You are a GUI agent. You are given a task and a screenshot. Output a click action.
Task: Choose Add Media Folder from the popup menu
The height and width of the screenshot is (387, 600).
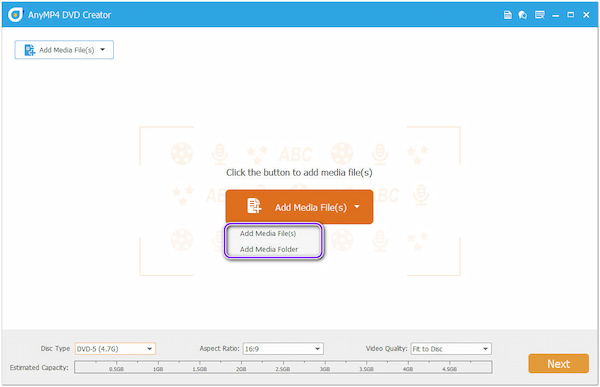point(269,249)
